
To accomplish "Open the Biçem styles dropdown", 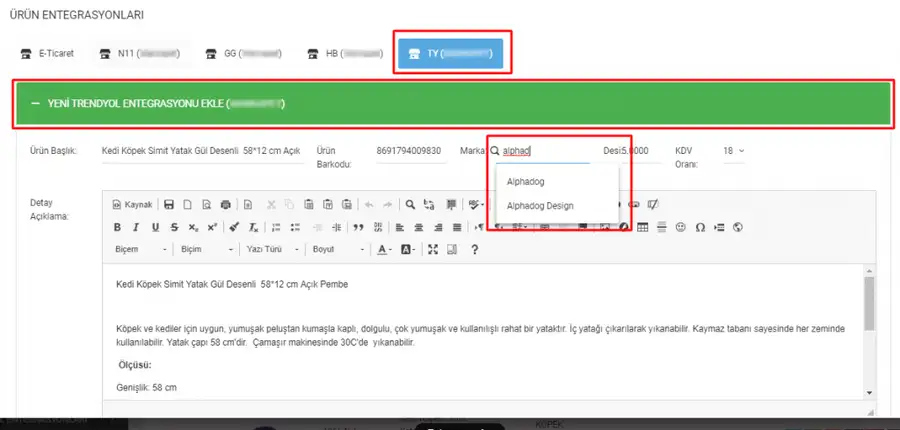I will point(141,250).
